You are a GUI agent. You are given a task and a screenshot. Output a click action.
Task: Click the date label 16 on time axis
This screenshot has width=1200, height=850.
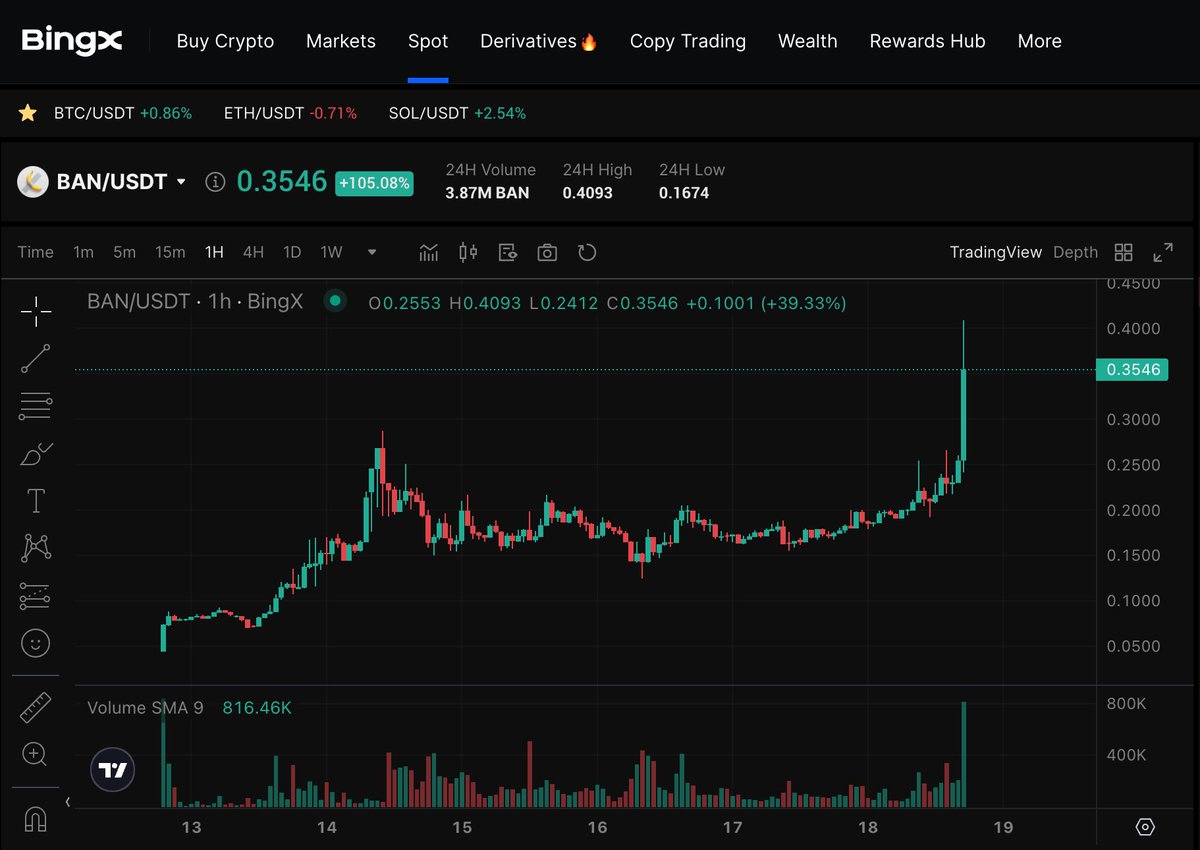coord(597,827)
